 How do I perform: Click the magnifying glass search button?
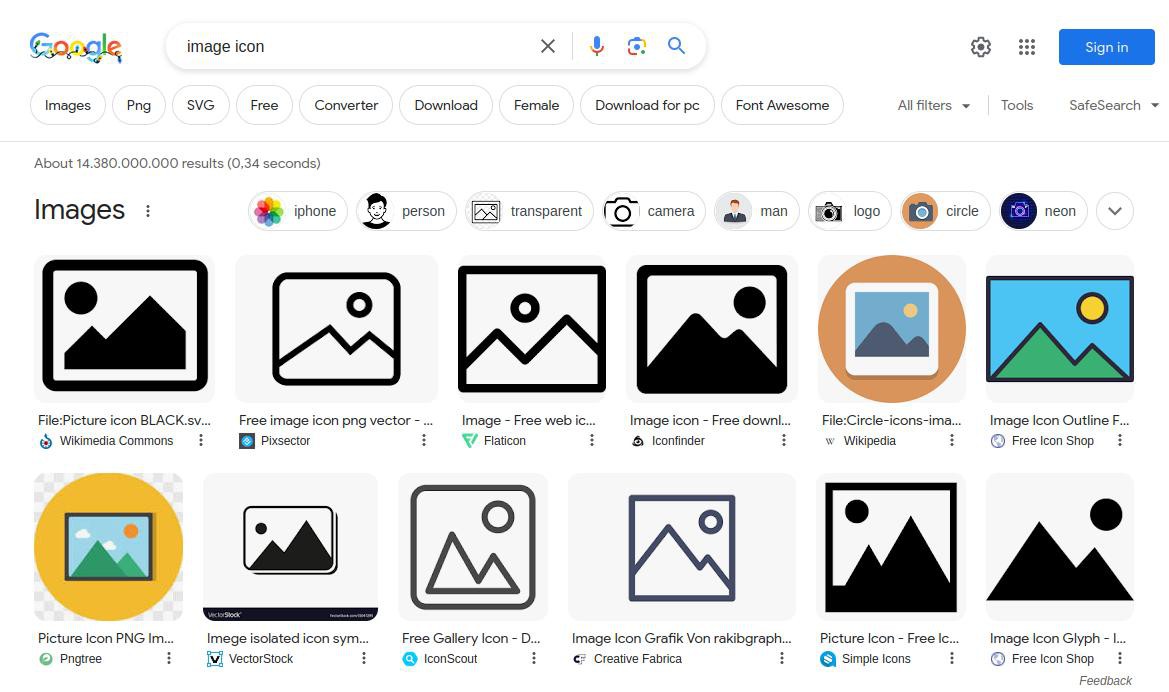point(677,47)
